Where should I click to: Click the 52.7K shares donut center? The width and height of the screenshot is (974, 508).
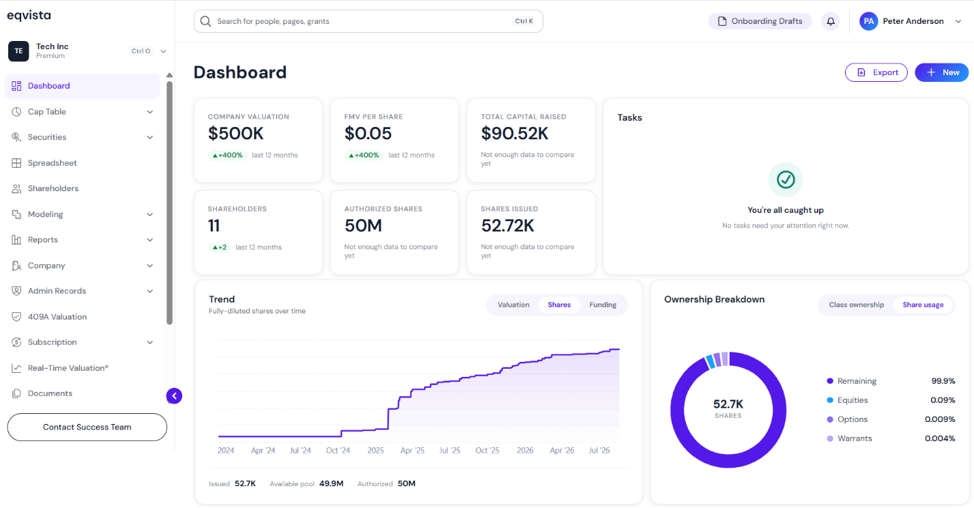[x=728, y=409]
